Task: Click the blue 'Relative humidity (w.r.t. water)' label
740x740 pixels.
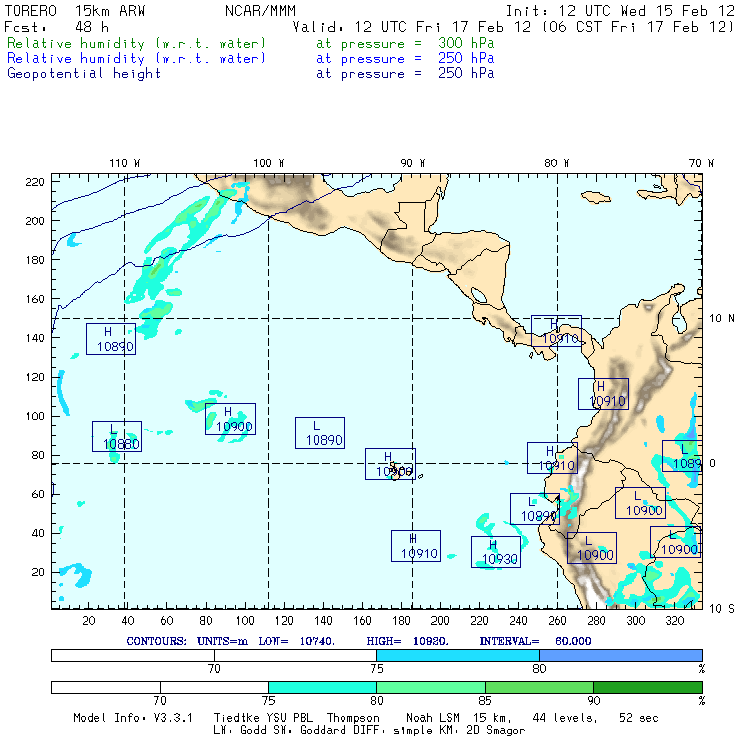Action: 136,59
